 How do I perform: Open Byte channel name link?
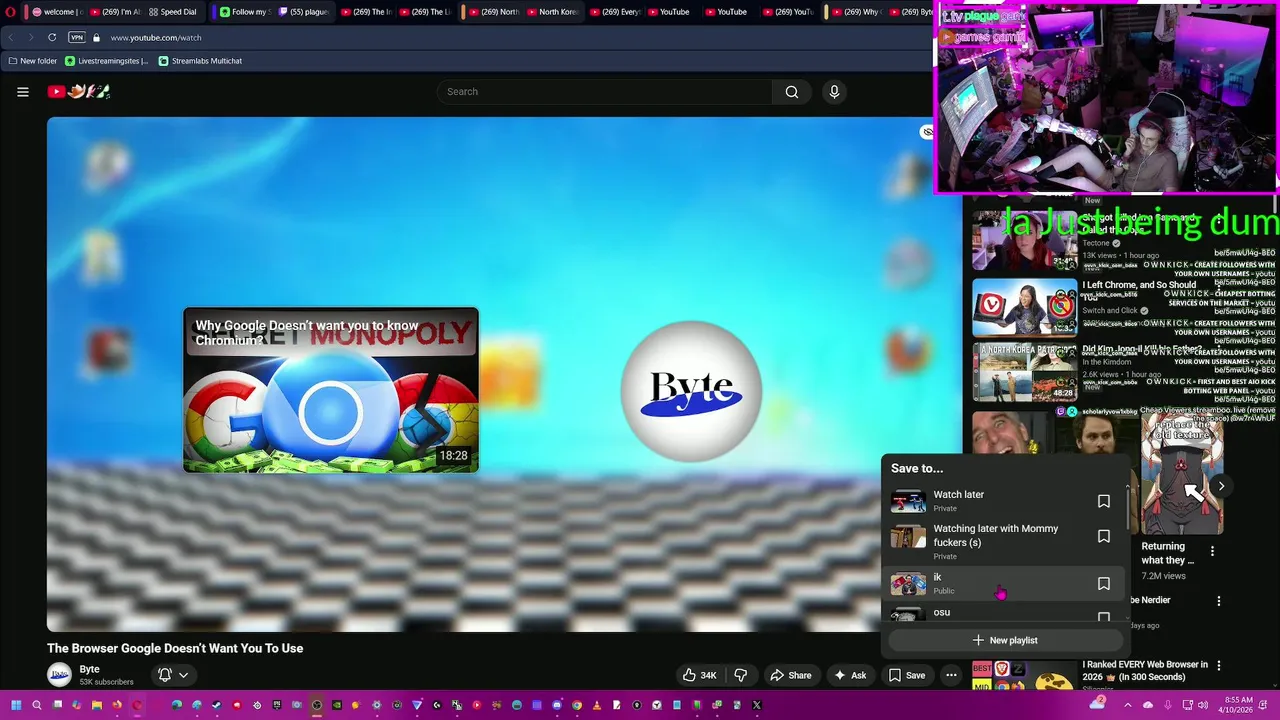pyautogui.click(x=90, y=669)
